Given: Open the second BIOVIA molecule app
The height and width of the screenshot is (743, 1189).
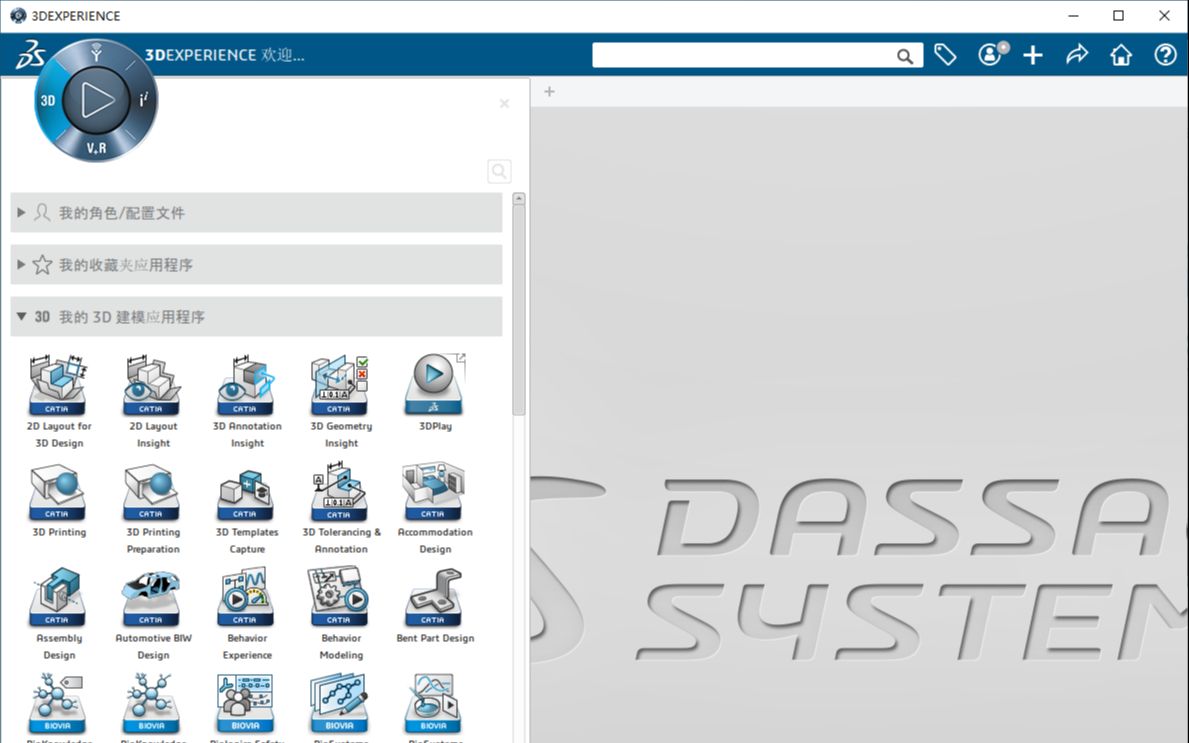Looking at the screenshot, I should pyautogui.click(x=152, y=705).
